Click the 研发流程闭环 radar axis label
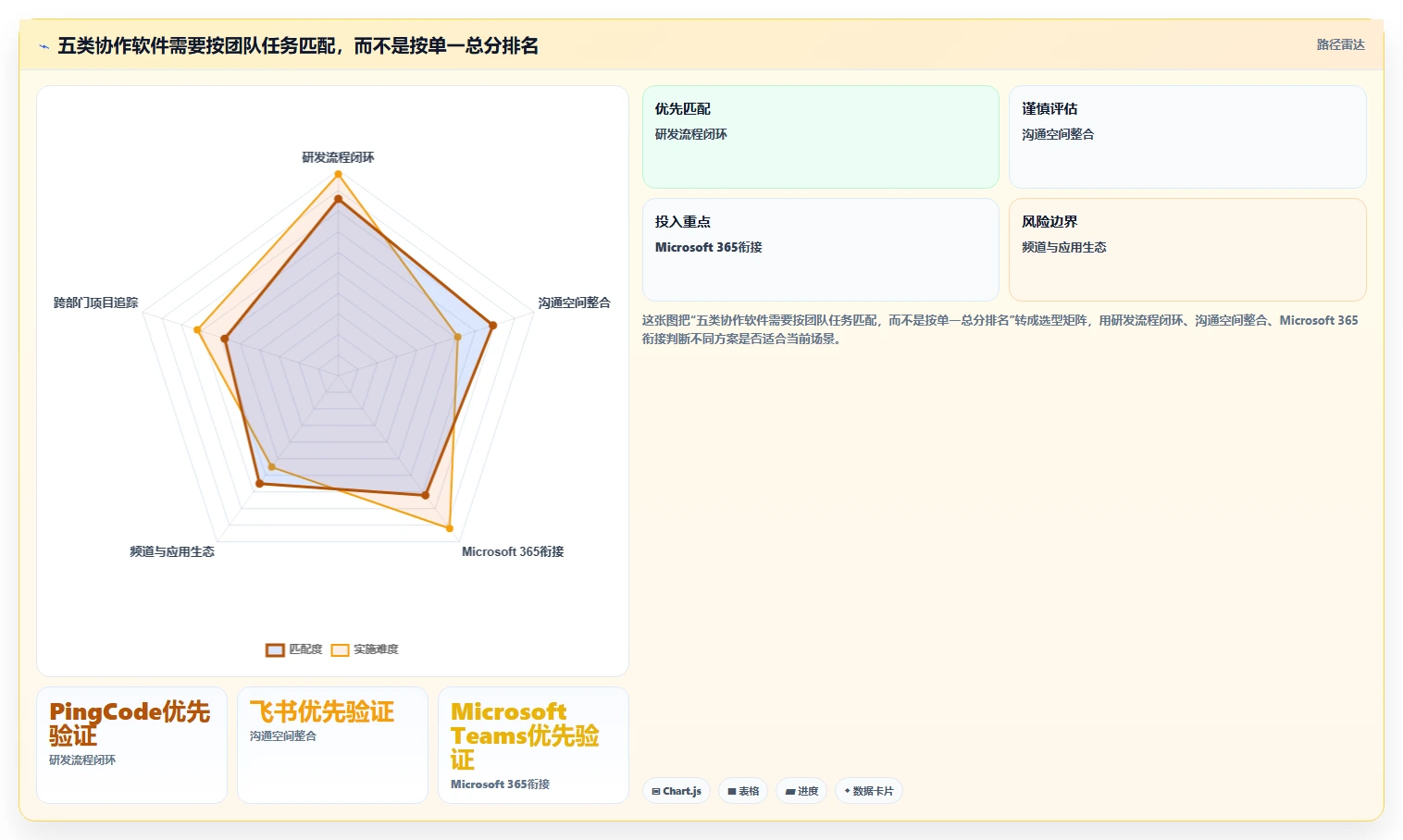This screenshot has height=840, width=1403. [x=338, y=157]
